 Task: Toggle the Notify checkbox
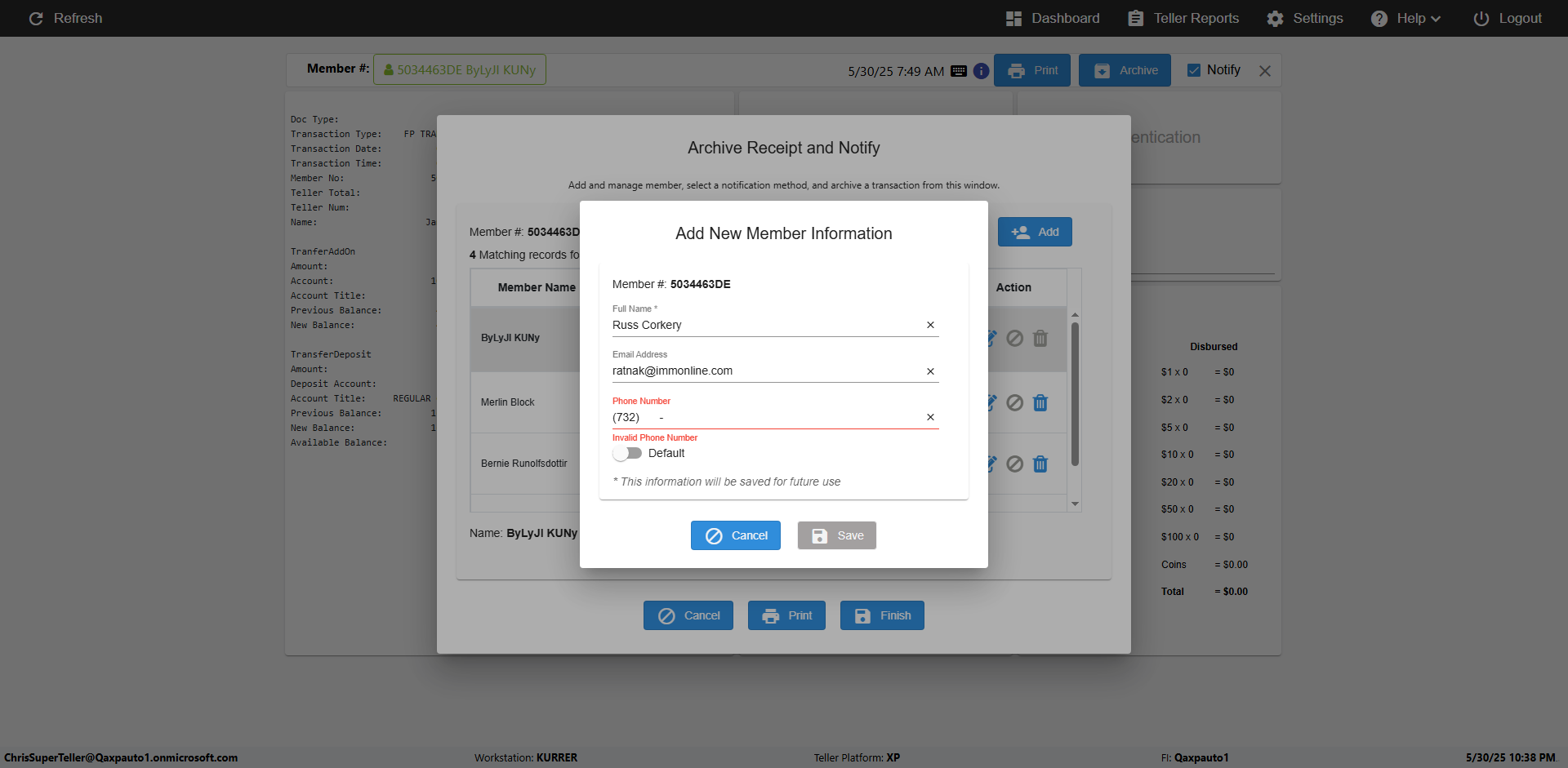click(x=1194, y=70)
